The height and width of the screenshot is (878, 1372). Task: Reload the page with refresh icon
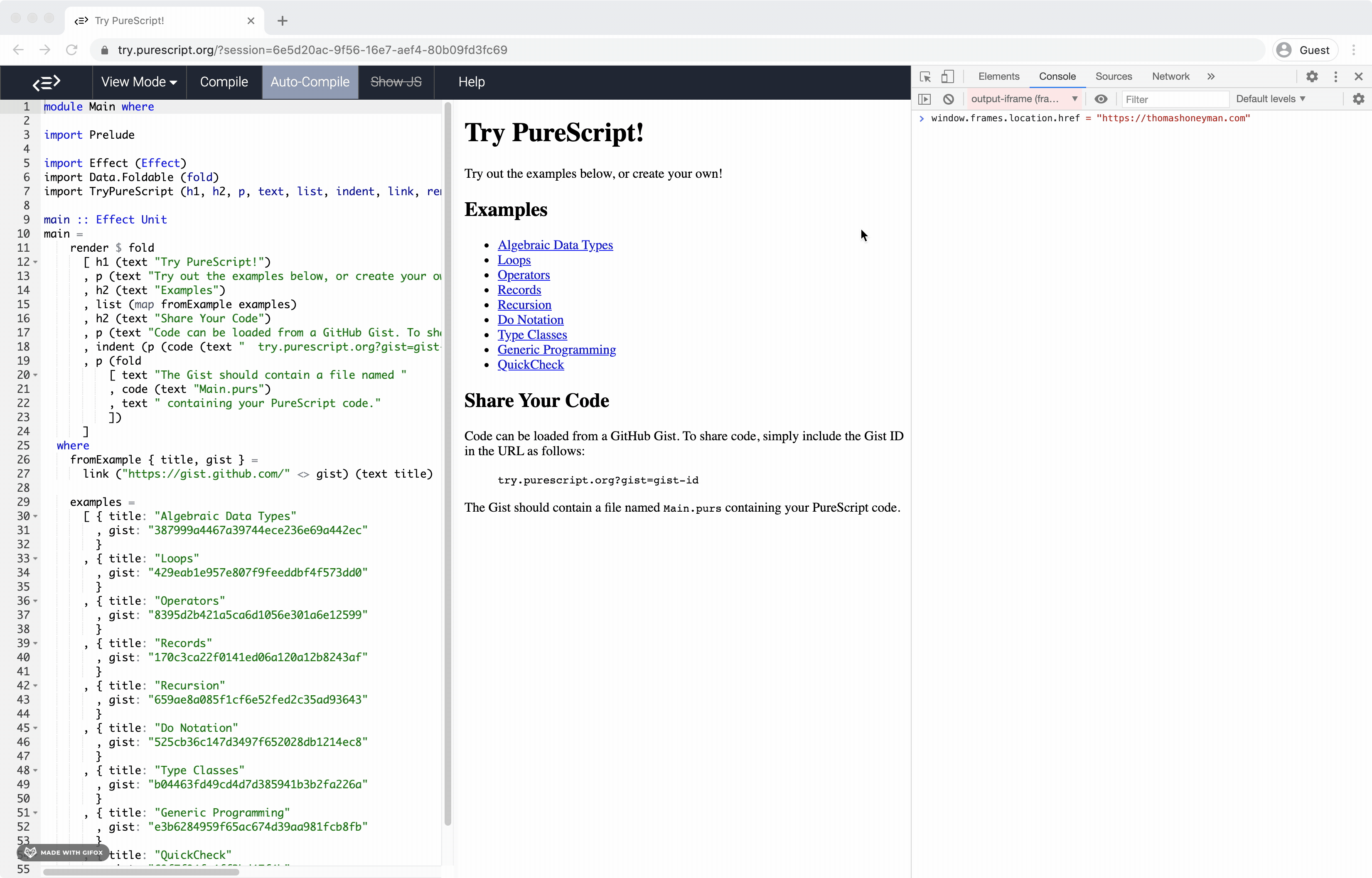tap(71, 50)
